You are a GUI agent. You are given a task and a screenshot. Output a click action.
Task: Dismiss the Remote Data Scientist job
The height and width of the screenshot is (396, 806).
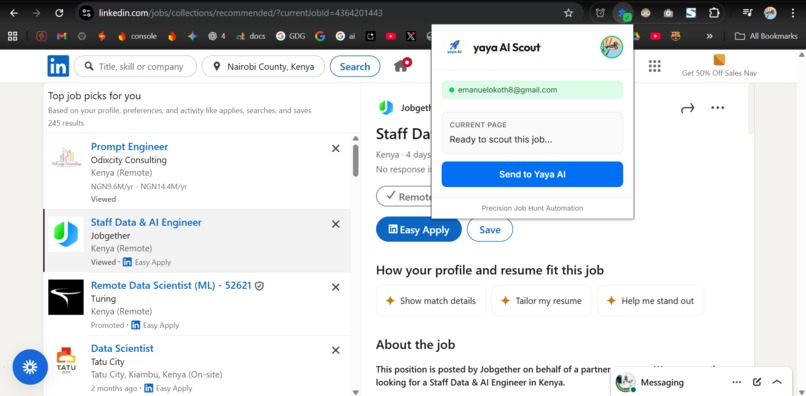pyautogui.click(x=336, y=287)
